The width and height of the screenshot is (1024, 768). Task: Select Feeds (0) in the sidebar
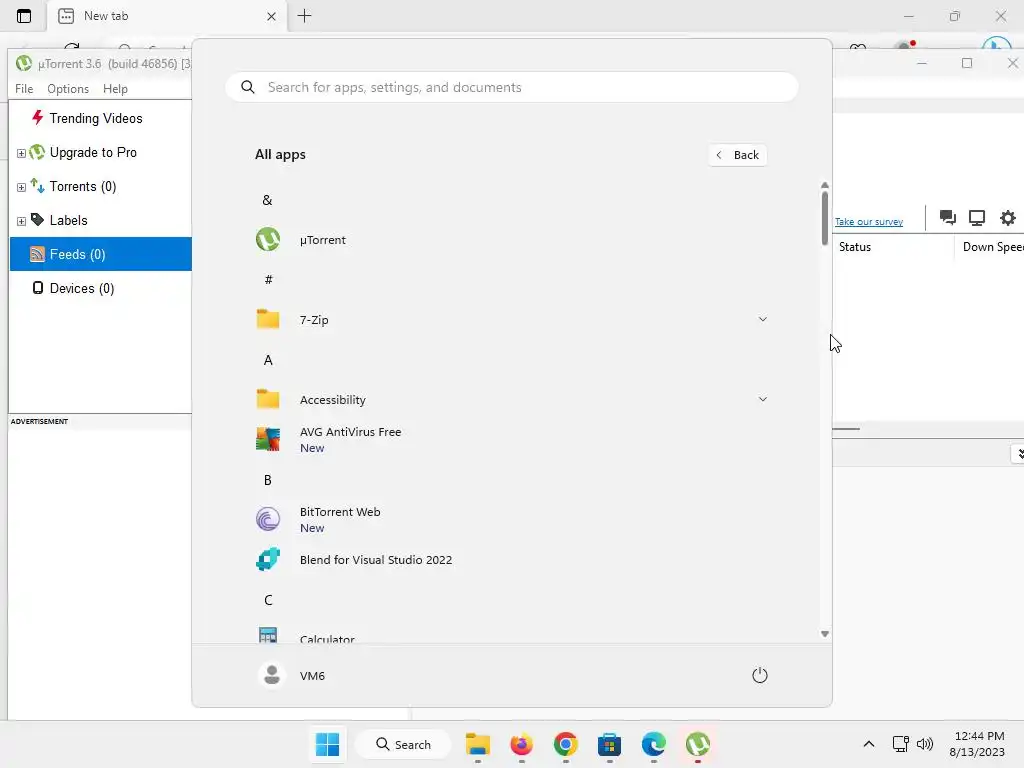coord(101,254)
